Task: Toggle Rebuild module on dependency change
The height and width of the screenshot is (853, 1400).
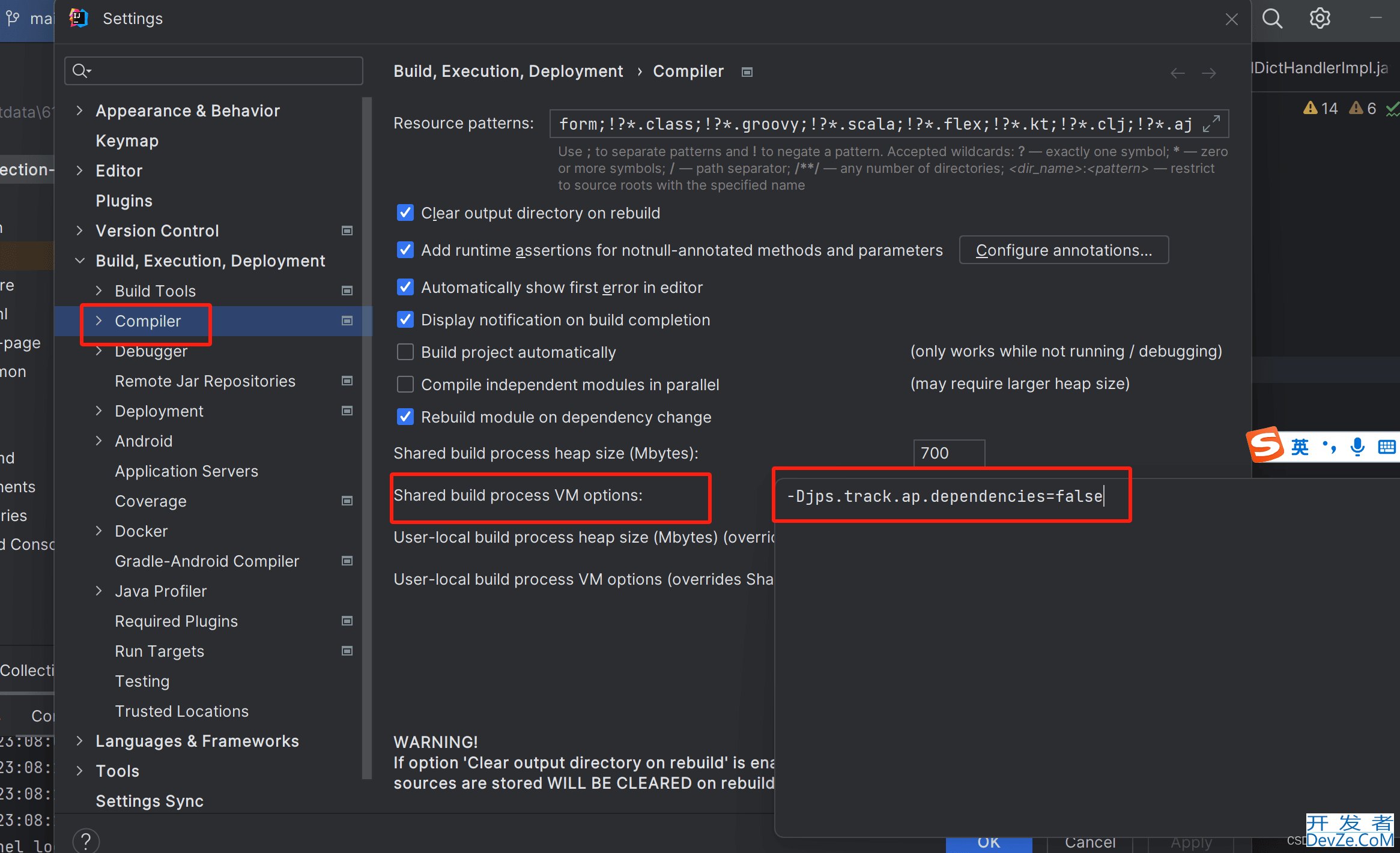Action: [x=405, y=417]
